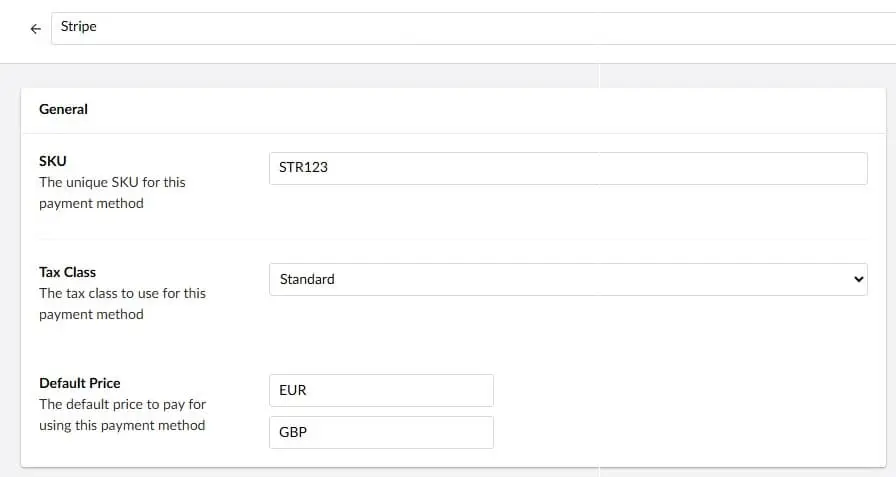Click the General section heading
The height and width of the screenshot is (477, 896).
pyautogui.click(x=63, y=109)
